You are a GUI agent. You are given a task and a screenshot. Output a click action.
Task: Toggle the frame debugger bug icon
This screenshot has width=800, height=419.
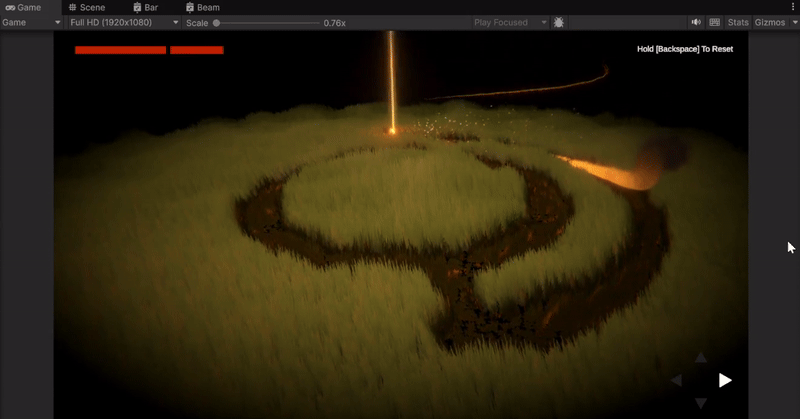point(559,22)
